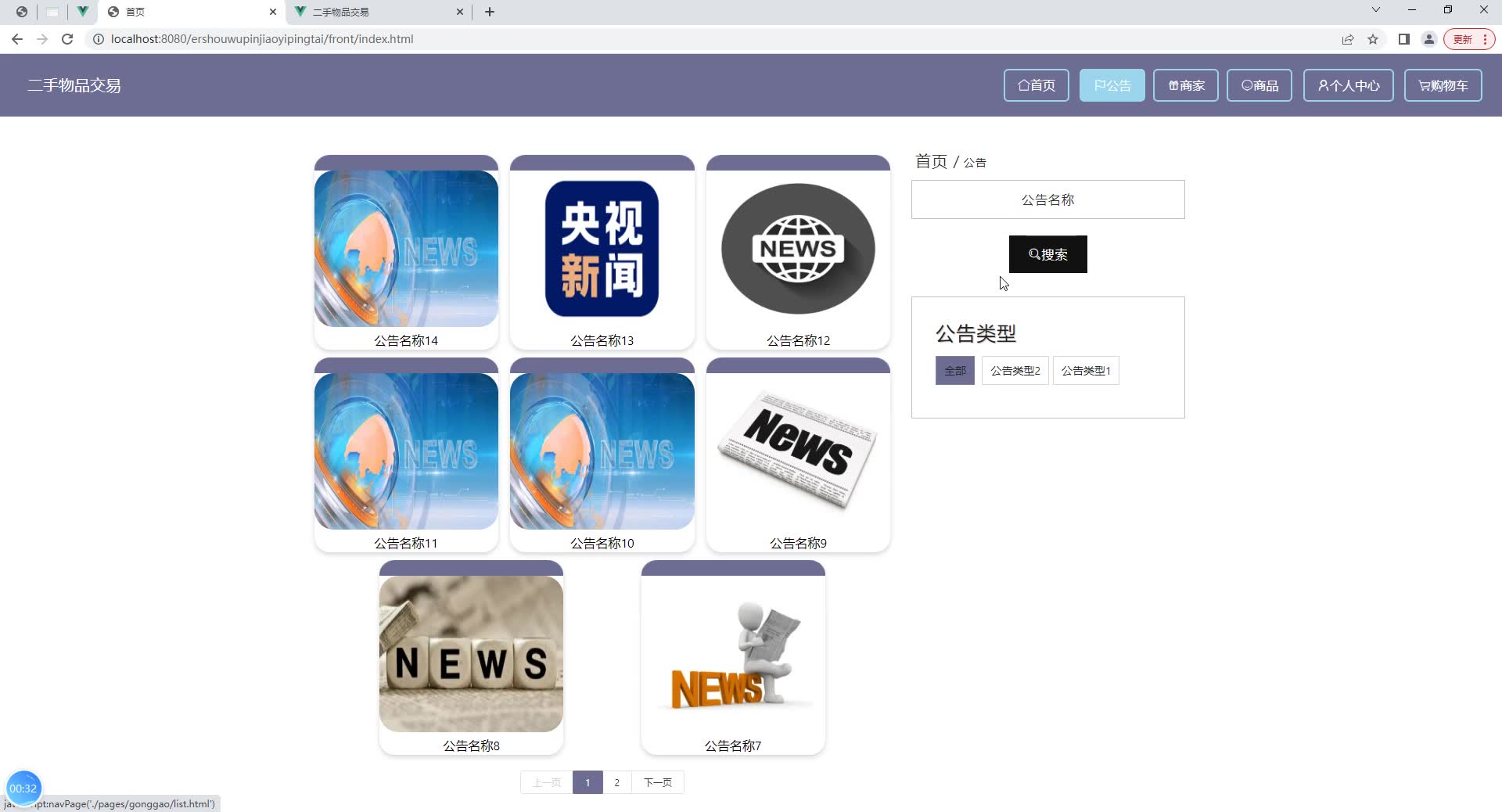The image size is (1502, 812).
Task: Open the browser profile avatar
Action: pyautogui.click(x=1429, y=39)
